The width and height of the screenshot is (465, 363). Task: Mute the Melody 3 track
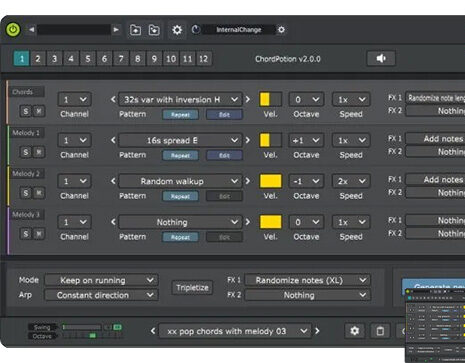[x=39, y=234]
